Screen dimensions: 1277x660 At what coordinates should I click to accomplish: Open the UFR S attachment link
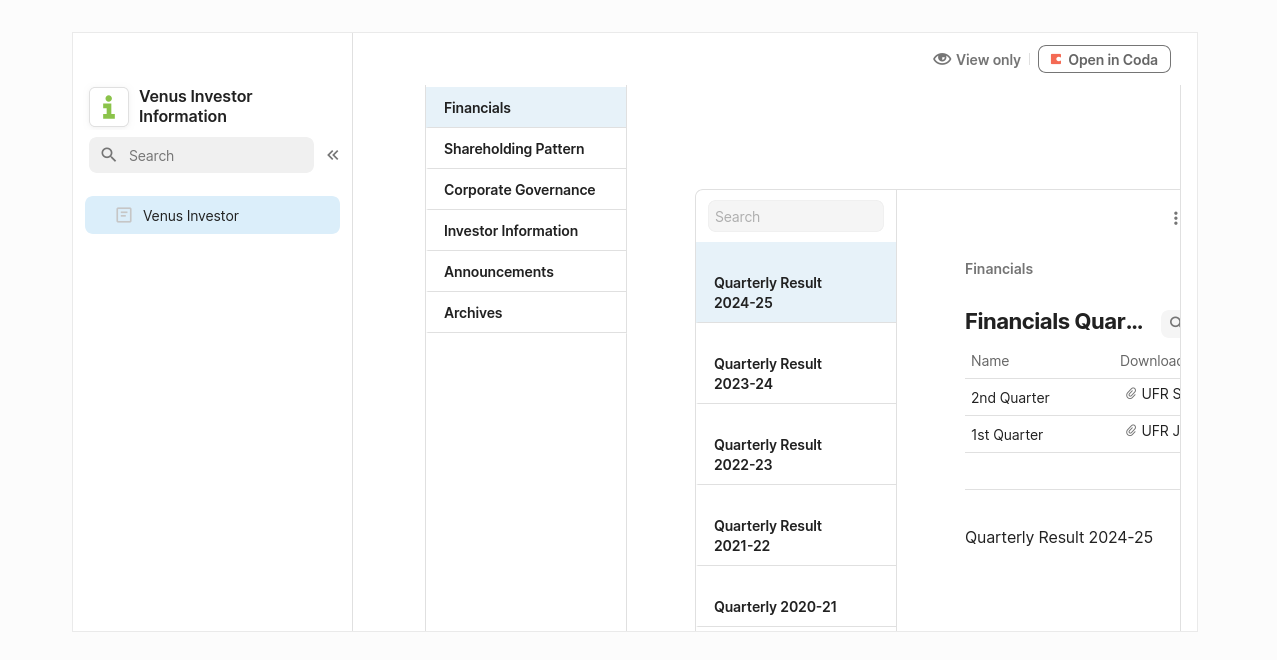tap(1160, 394)
